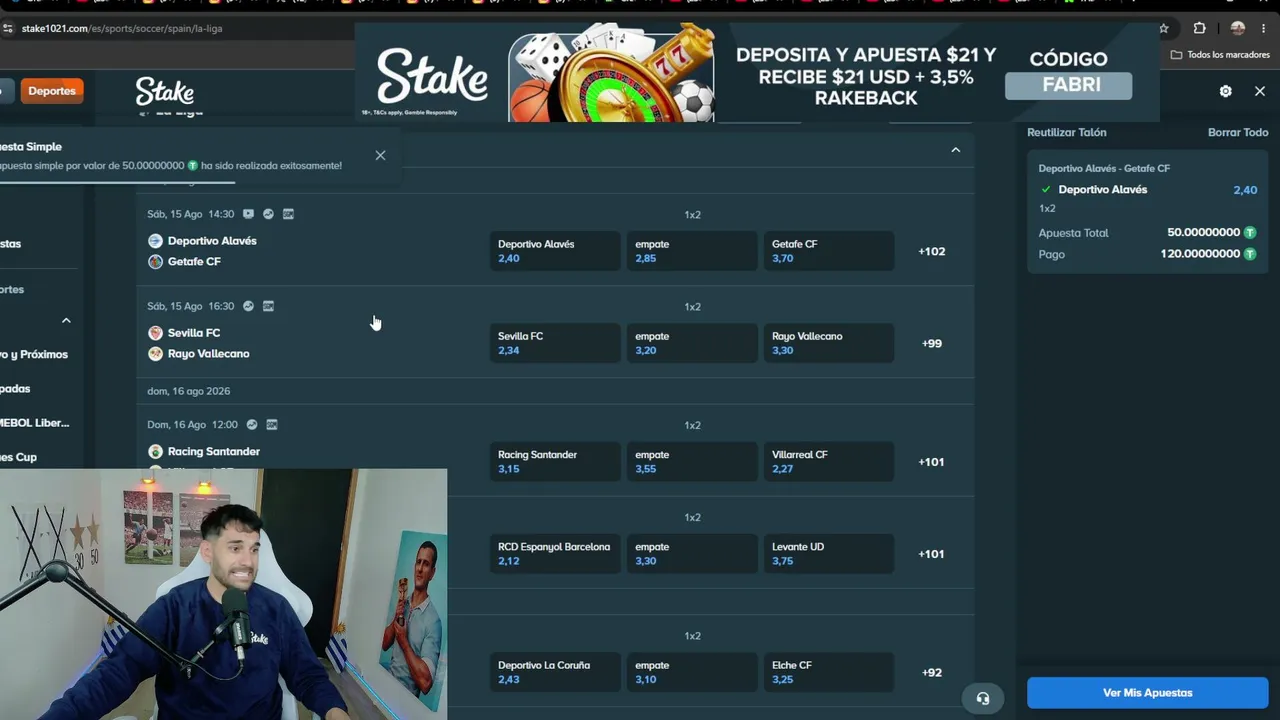This screenshot has height=720, width=1280.
Task: Open Todos los marcadores bookmarks folder
Action: (x=1220, y=54)
